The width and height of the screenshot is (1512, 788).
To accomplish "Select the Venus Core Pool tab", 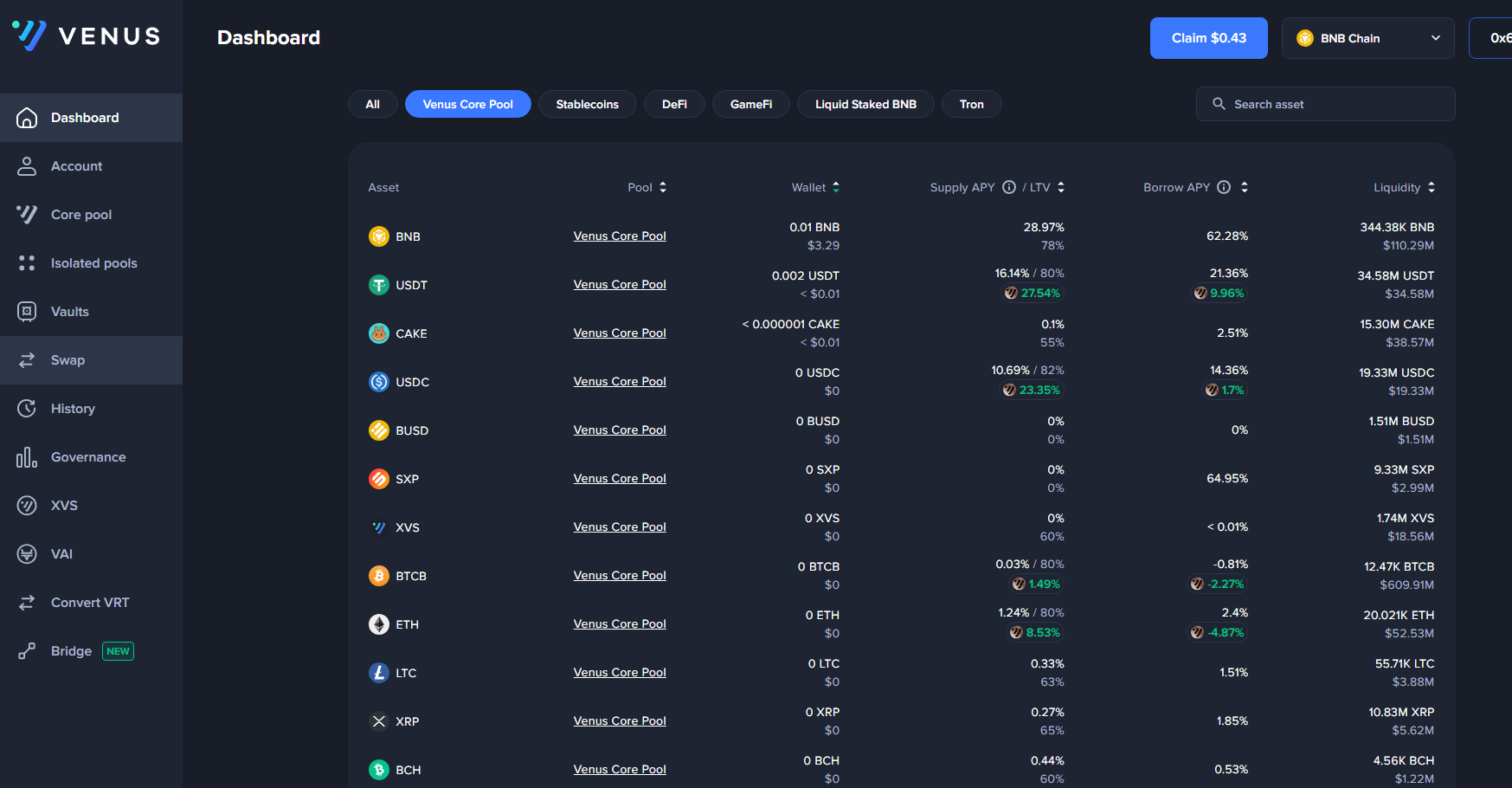I will (468, 104).
